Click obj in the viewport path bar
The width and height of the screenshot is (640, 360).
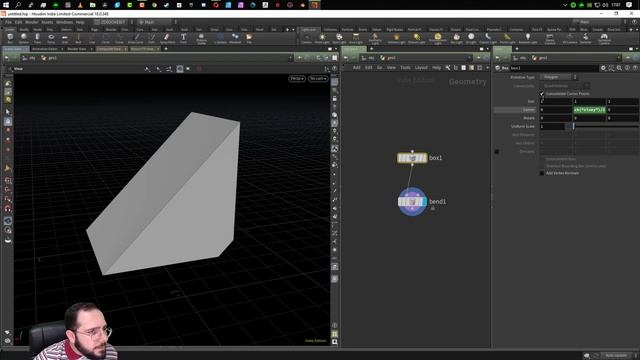coord(32,58)
